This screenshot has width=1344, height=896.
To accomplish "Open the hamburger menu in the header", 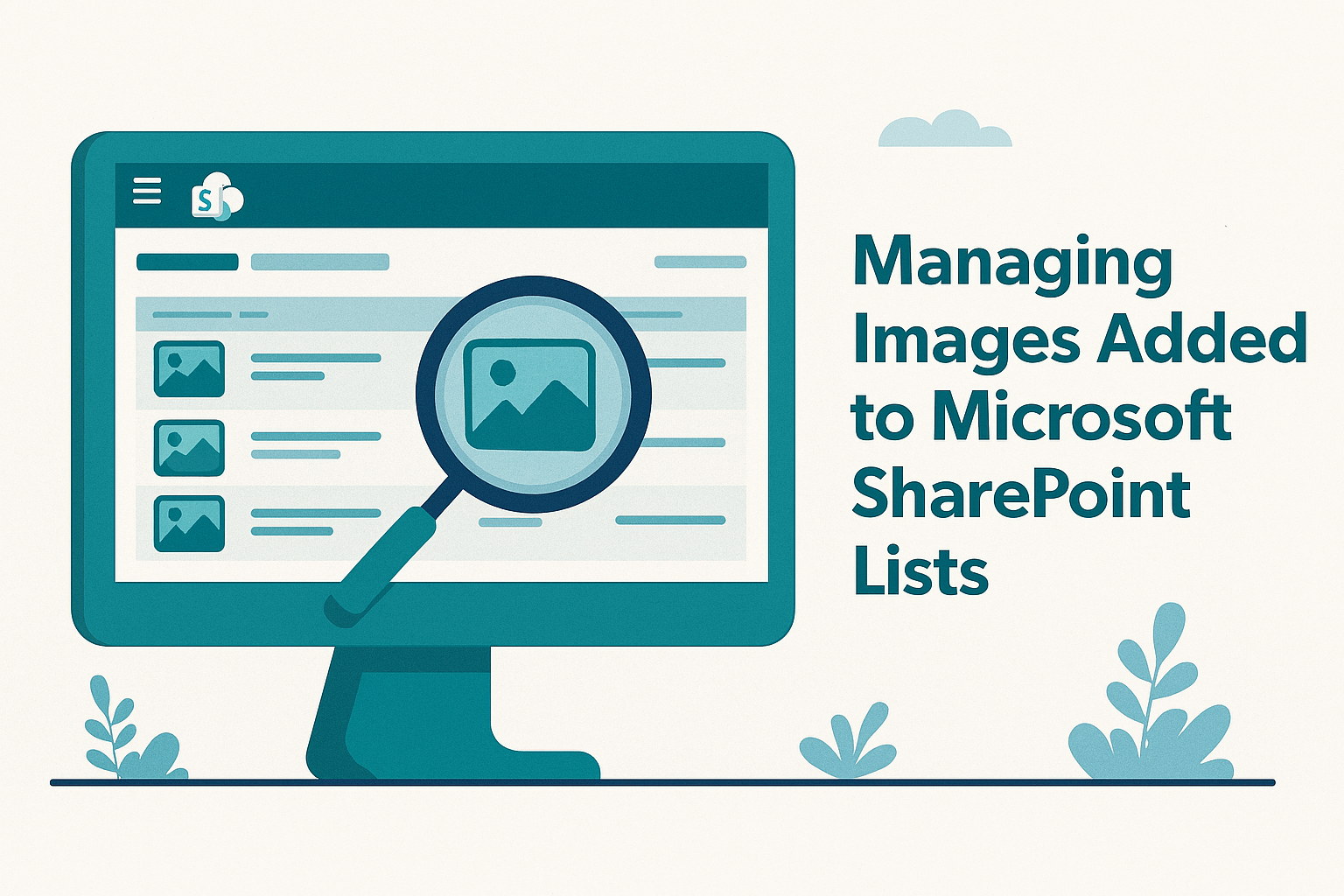I will click(x=147, y=191).
